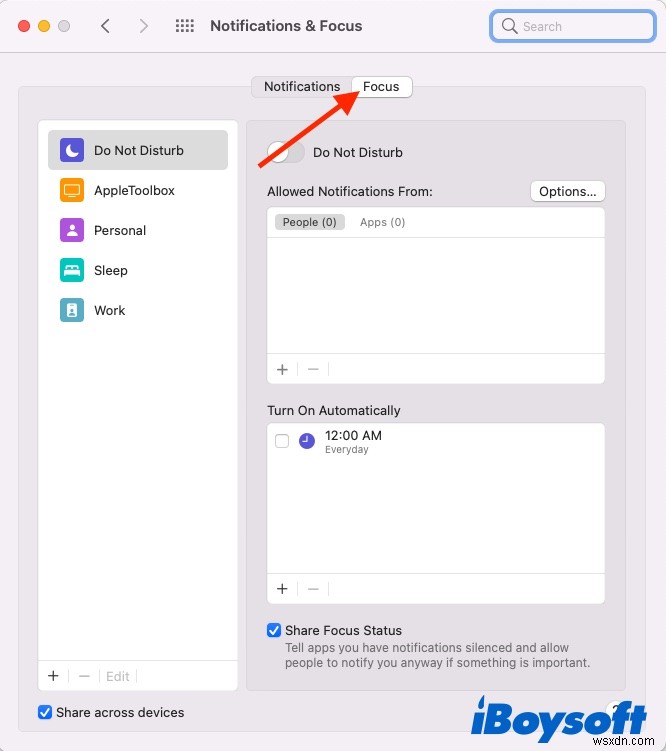Add an automation under Turn On Automatically
This screenshot has width=666, height=751.
[282, 589]
